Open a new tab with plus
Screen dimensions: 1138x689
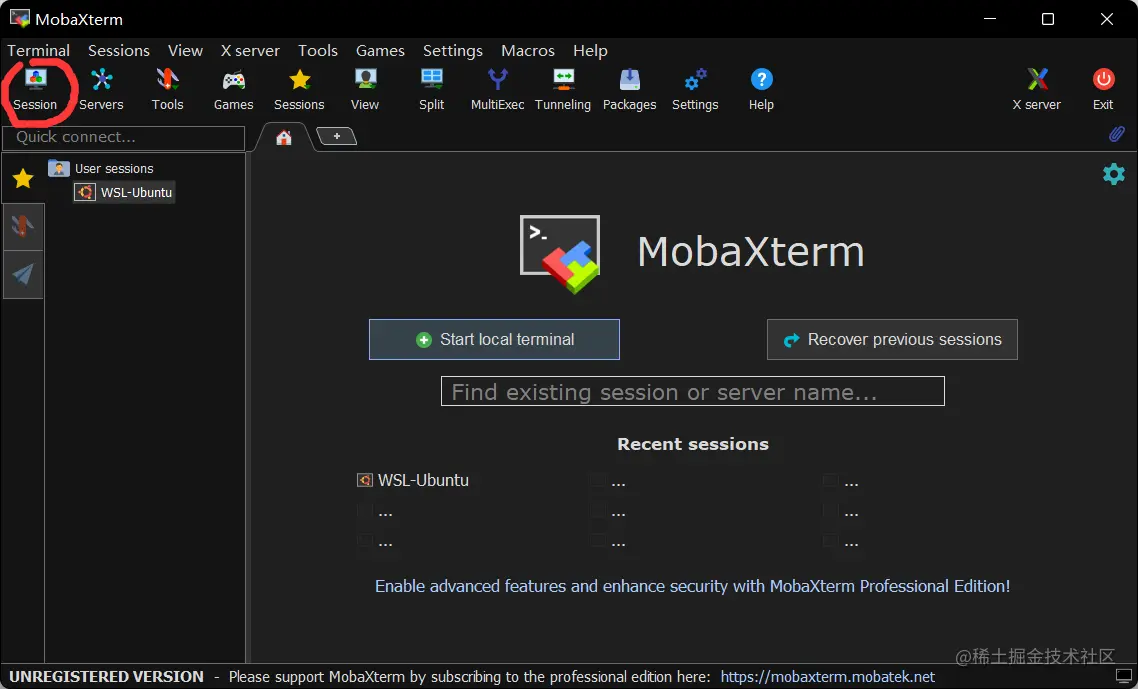[337, 136]
